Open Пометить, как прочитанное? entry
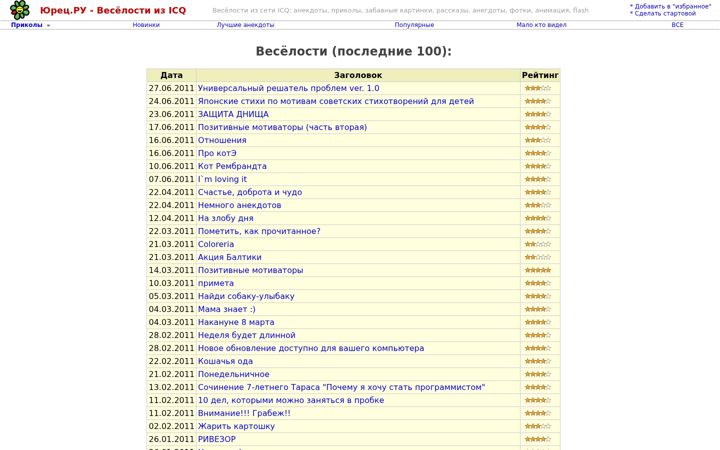The width and height of the screenshot is (720, 450). click(259, 231)
